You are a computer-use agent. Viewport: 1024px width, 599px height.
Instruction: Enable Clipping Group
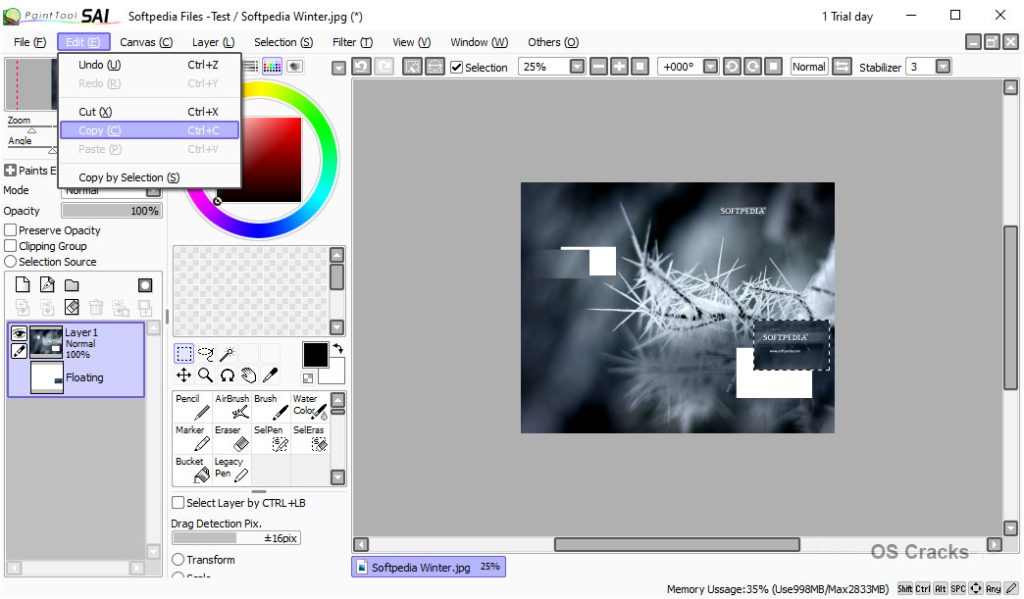[10, 246]
